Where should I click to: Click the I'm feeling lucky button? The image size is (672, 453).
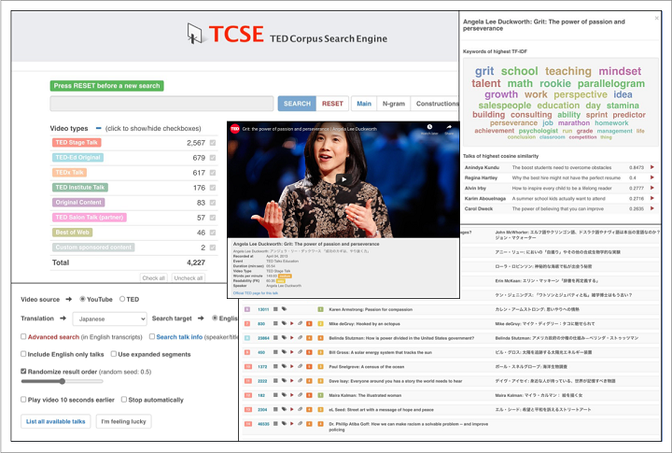point(123,421)
